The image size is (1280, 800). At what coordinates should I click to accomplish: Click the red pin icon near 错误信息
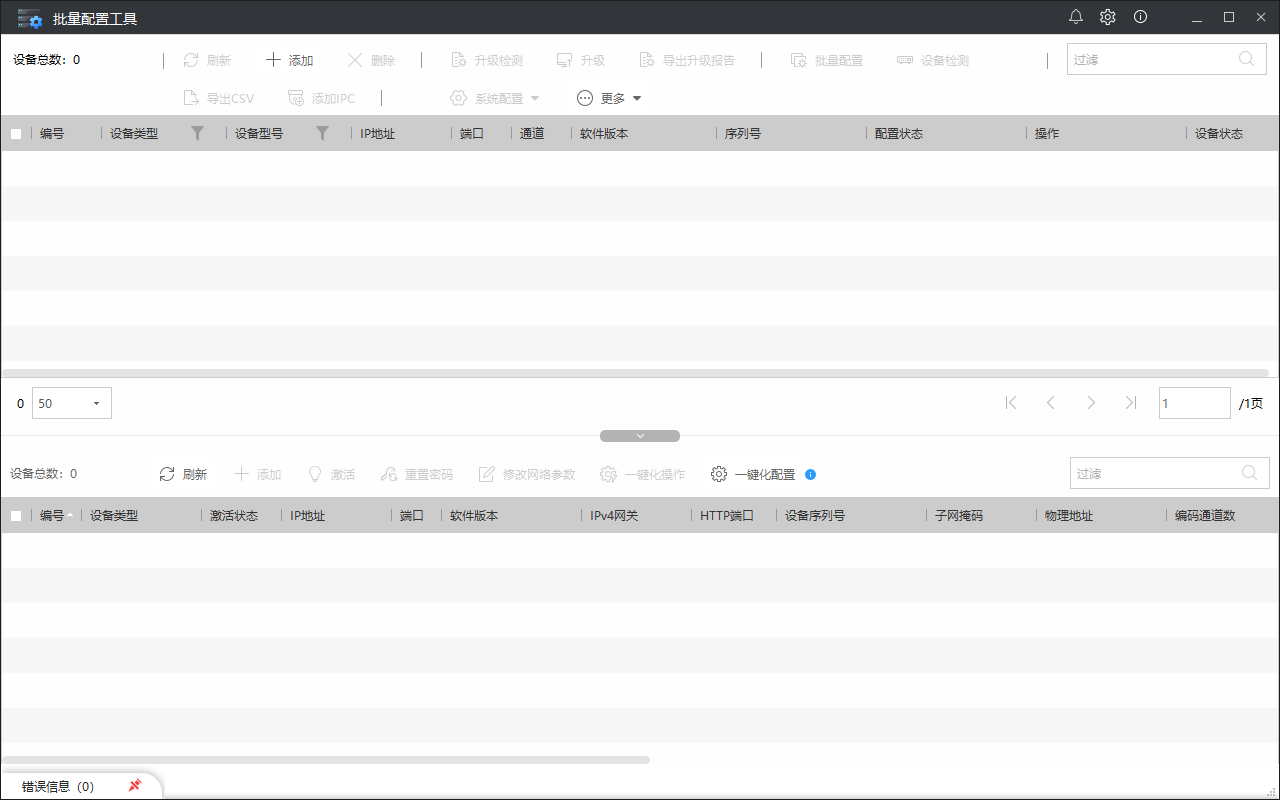pyautogui.click(x=135, y=786)
